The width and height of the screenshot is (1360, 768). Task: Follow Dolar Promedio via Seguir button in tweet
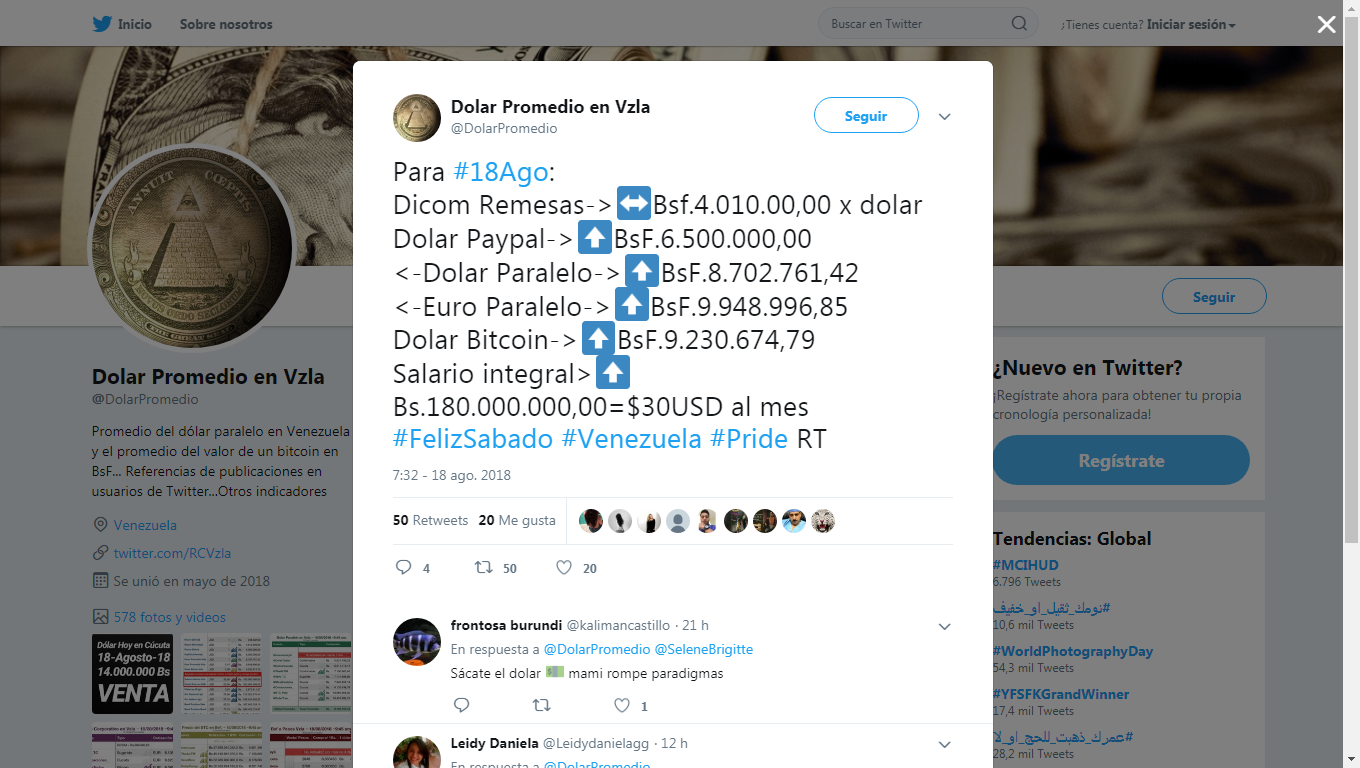click(866, 115)
